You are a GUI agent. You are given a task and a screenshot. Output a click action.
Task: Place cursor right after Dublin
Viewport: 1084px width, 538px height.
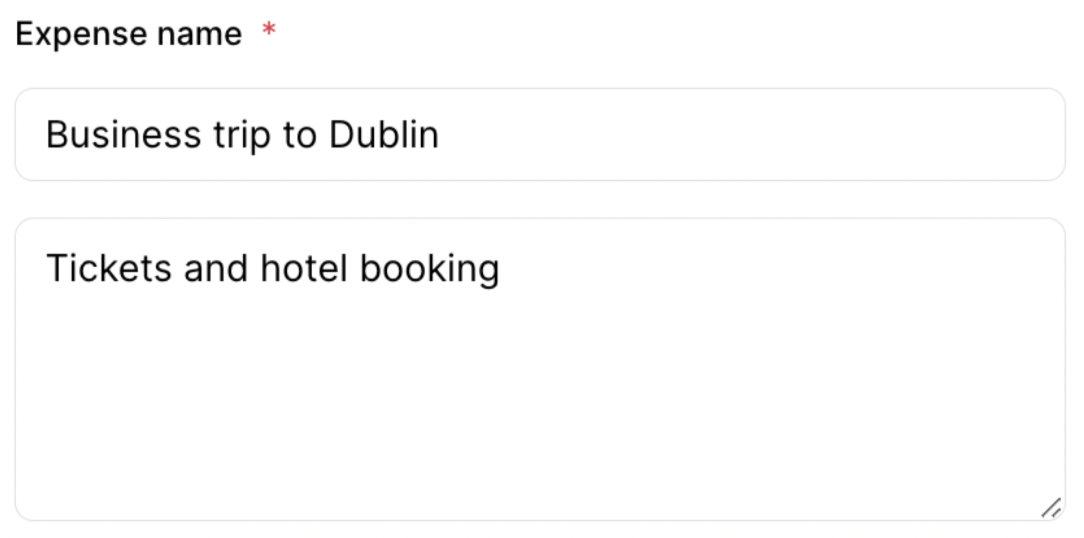[x=441, y=135]
